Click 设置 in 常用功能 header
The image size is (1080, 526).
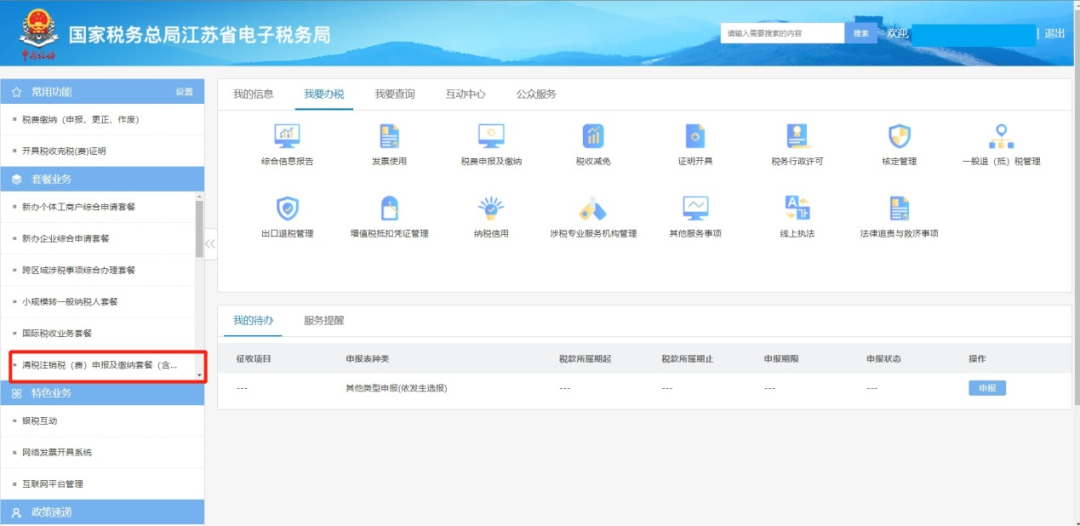184,92
